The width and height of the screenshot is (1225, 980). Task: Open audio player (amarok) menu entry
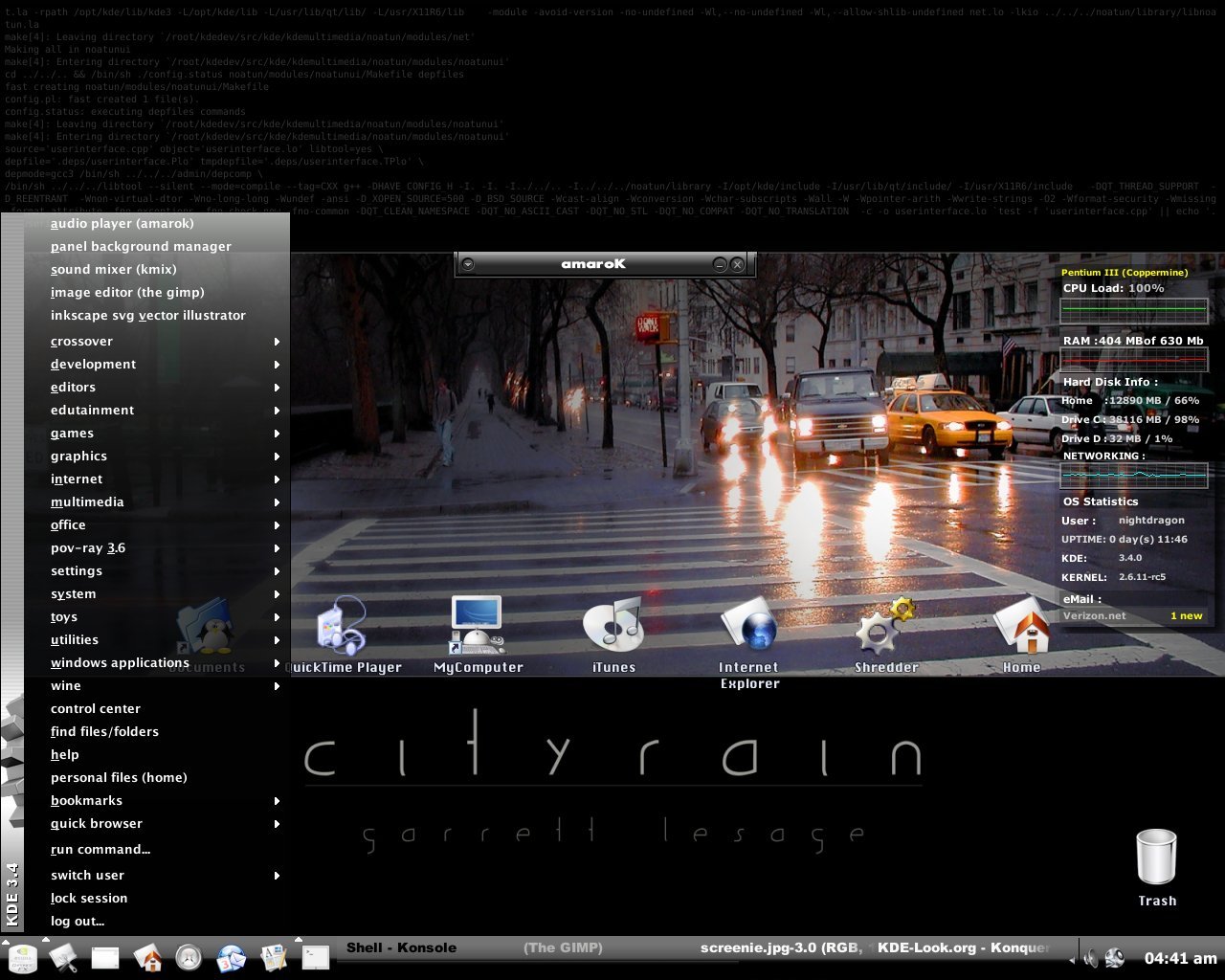click(157, 224)
